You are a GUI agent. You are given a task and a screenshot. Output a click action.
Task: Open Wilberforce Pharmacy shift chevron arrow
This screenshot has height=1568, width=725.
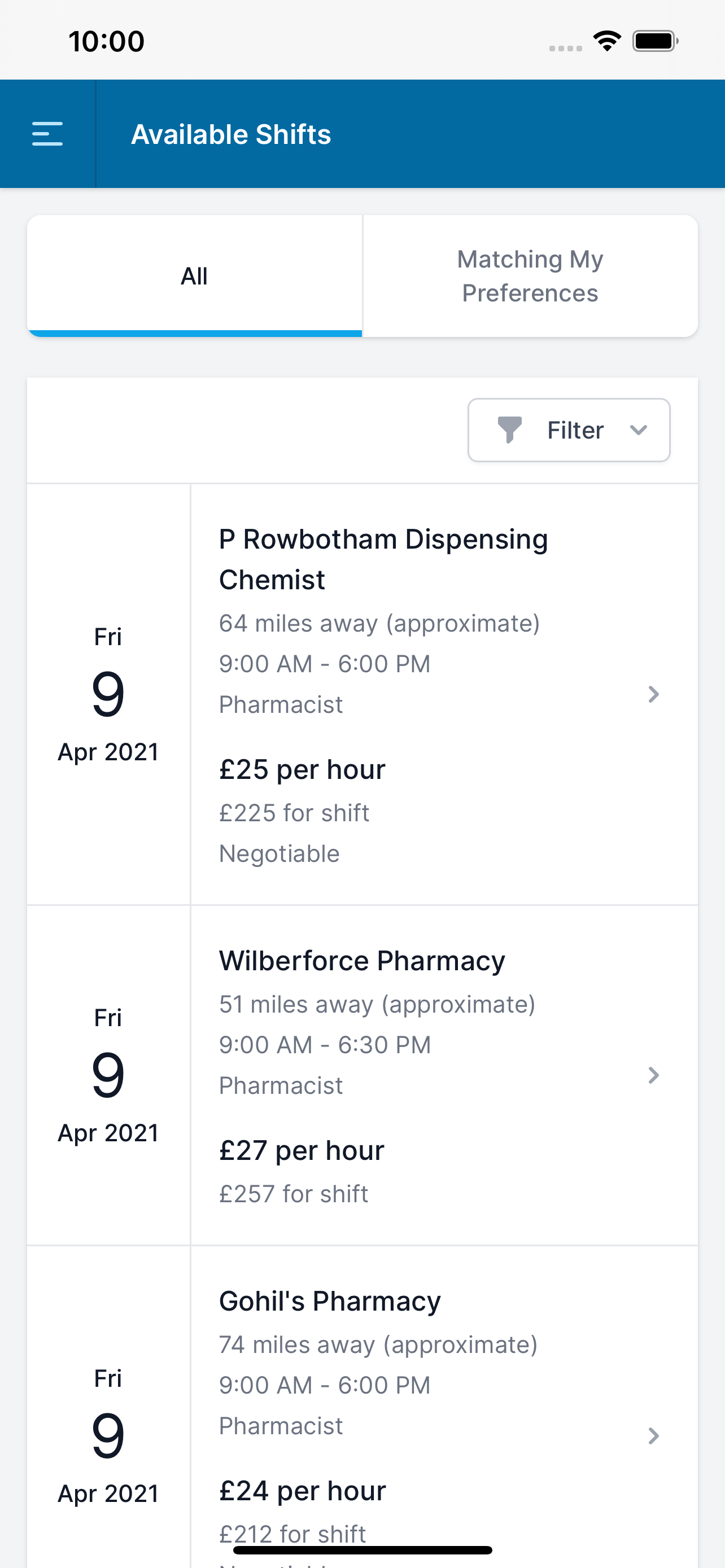(653, 1075)
